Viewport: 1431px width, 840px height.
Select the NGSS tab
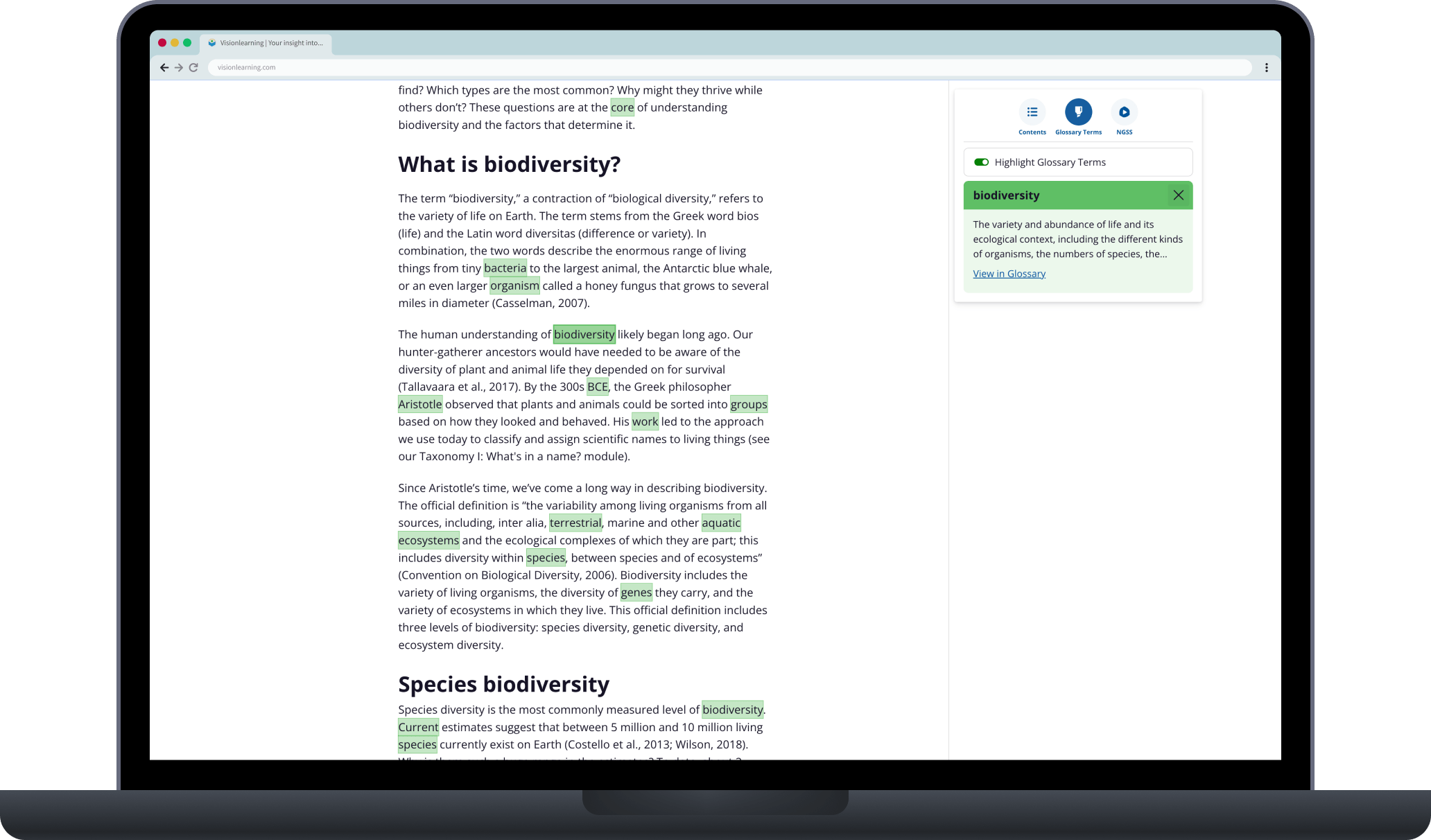point(1124,118)
